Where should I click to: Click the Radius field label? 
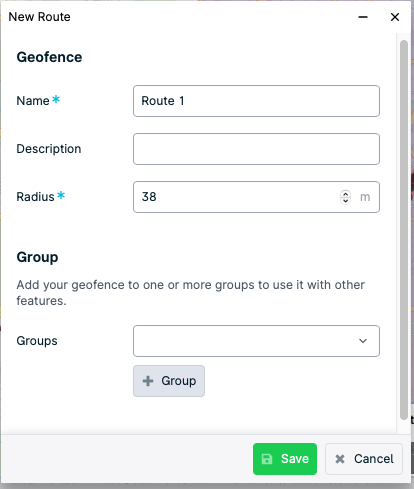click(x=35, y=197)
